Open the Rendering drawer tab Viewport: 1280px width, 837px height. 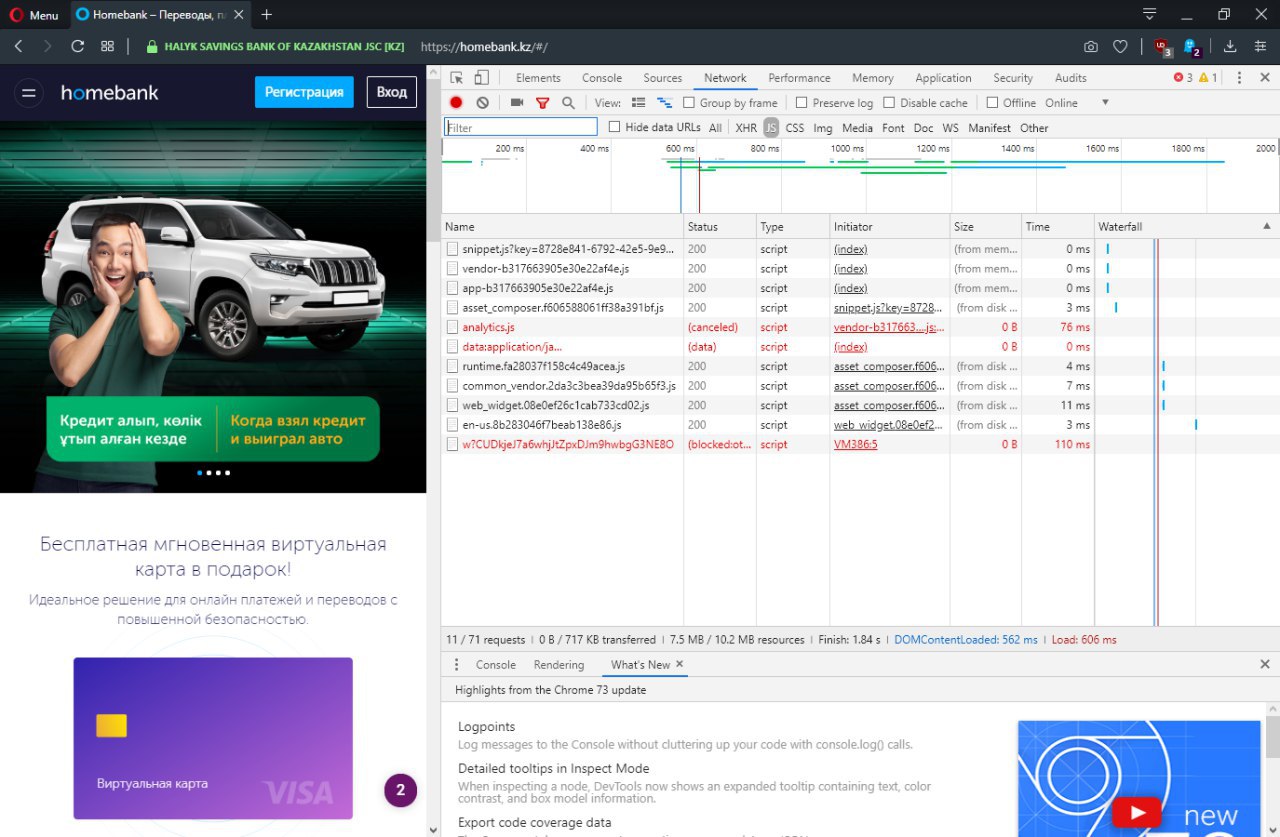[559, 665]
